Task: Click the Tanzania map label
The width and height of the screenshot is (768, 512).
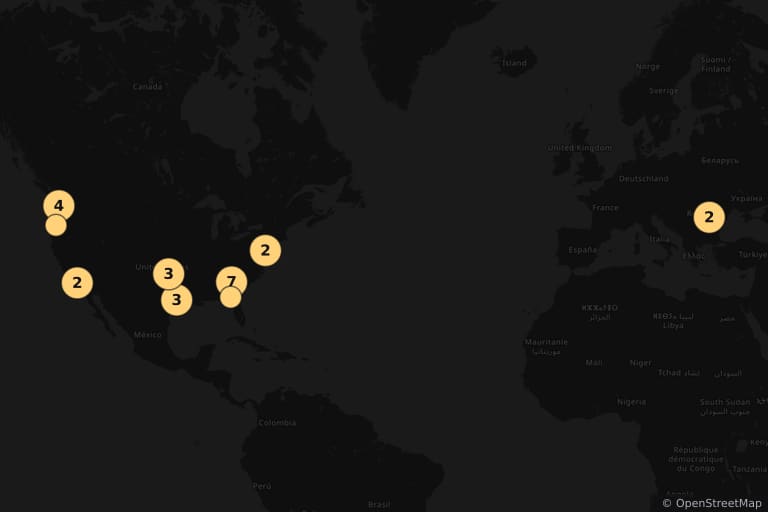Action: [x=749, y=469]
